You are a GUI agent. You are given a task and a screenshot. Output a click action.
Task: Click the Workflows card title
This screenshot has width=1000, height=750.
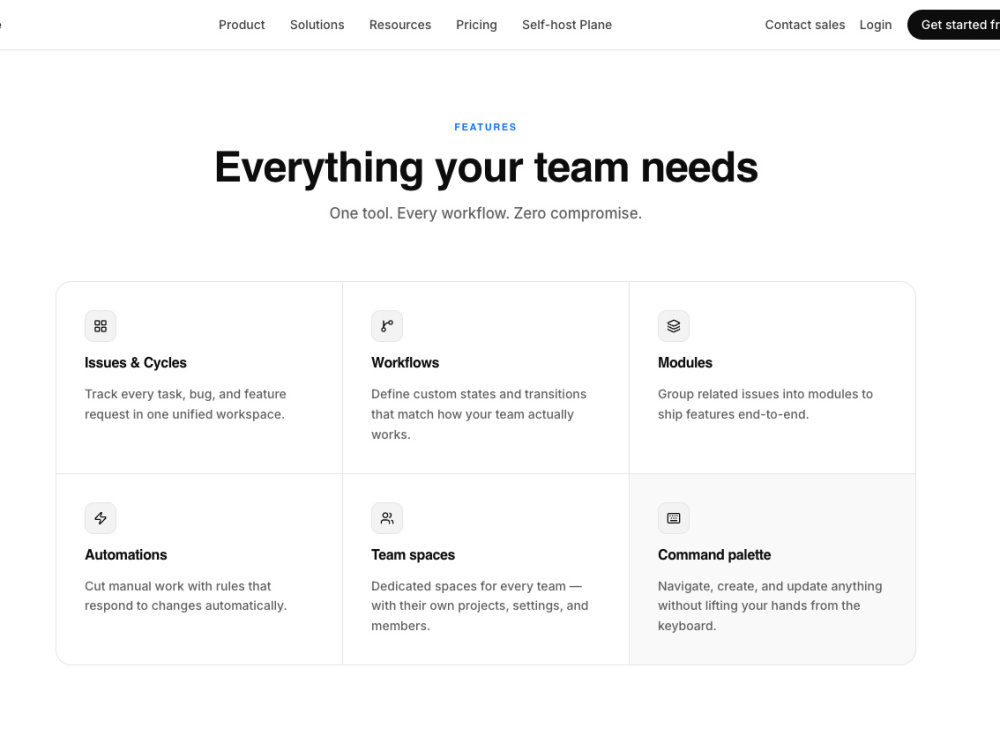pos(405,363)
